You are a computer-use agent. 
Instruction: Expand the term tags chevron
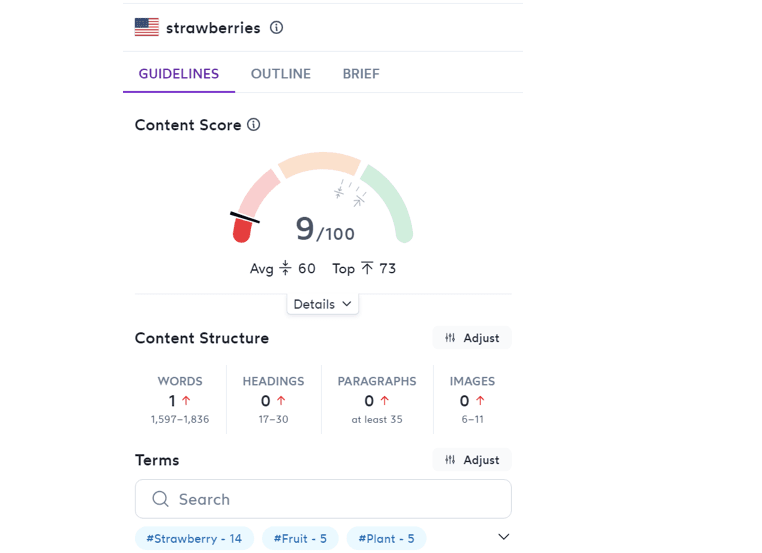click(x=504, y=537)
